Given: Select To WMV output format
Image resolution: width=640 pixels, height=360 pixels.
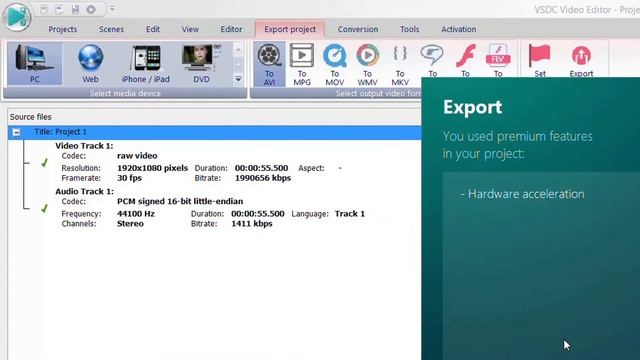Looking at the screenshot, I should tap(367, 64).
